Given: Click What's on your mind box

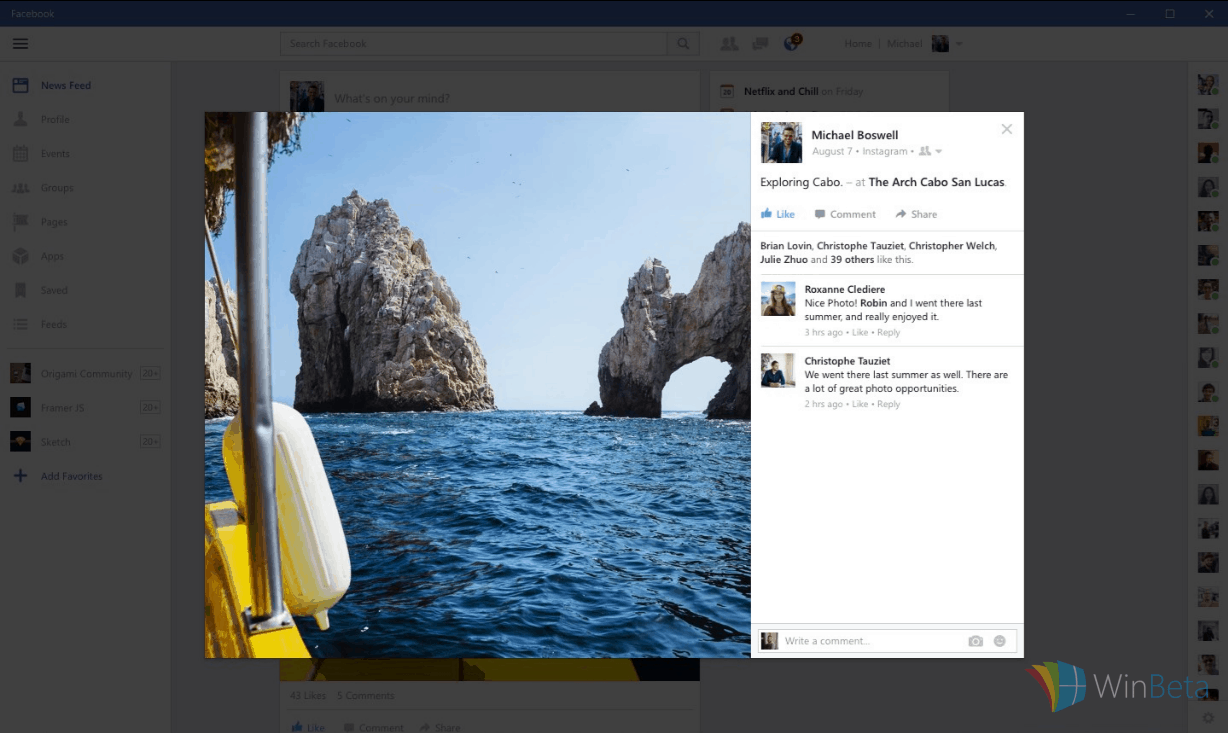Looking at the screenshot, I should [392, 99].
